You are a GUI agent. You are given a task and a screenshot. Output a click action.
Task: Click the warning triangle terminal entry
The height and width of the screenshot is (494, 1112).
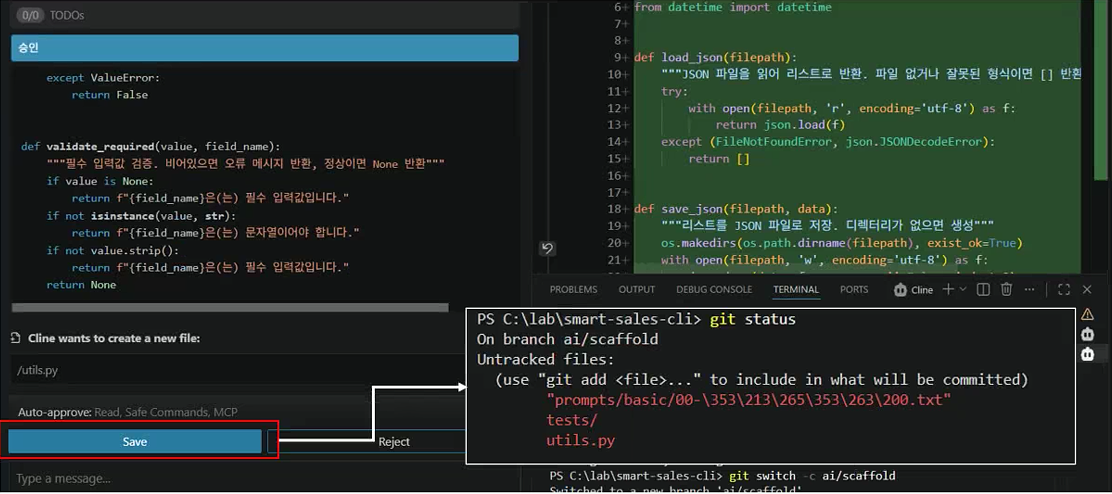[x=1087, y=314]
